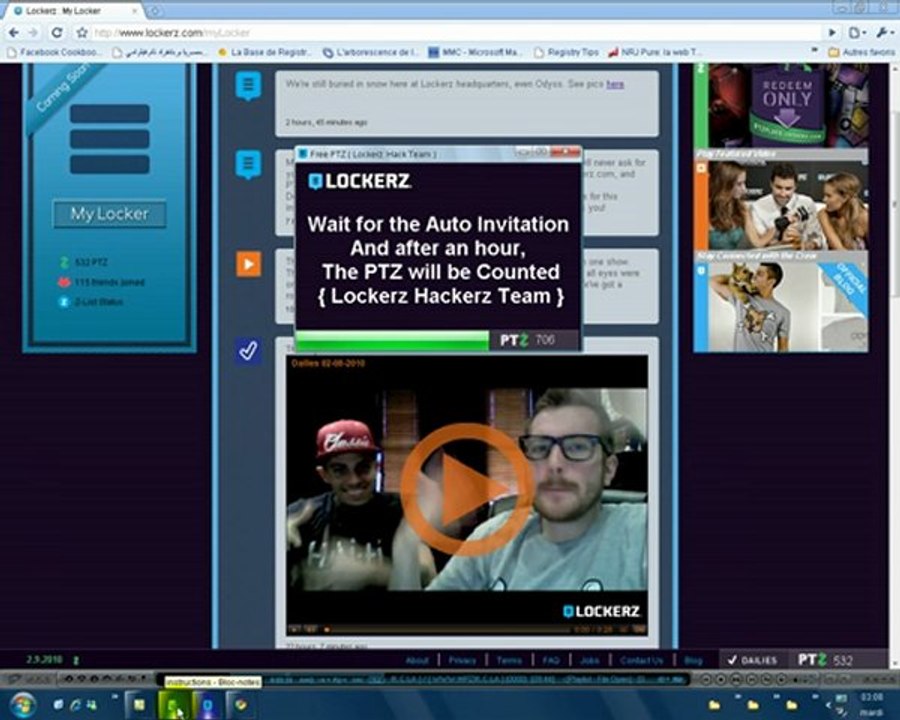Click the browser forward arrow
The width and height of the screenshot is (900, 720).
pyautogui.click(x=33, y=33)
